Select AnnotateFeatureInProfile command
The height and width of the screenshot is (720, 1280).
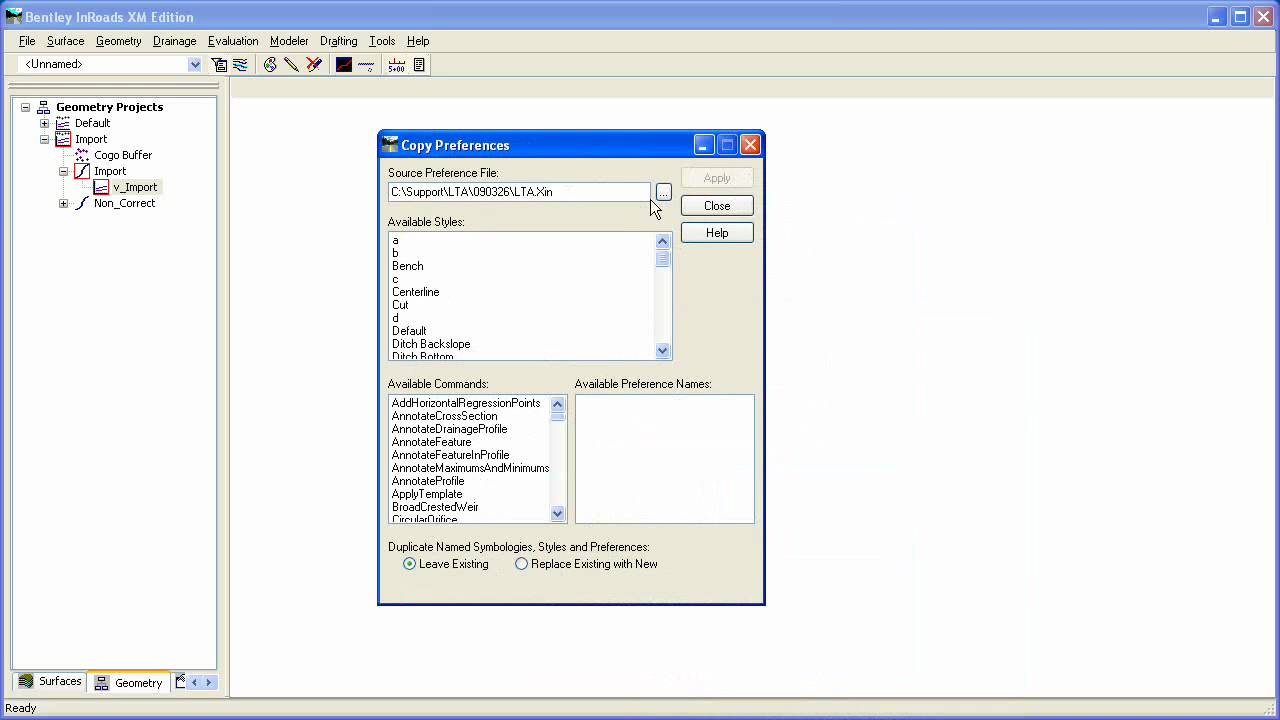coord(451,455)
